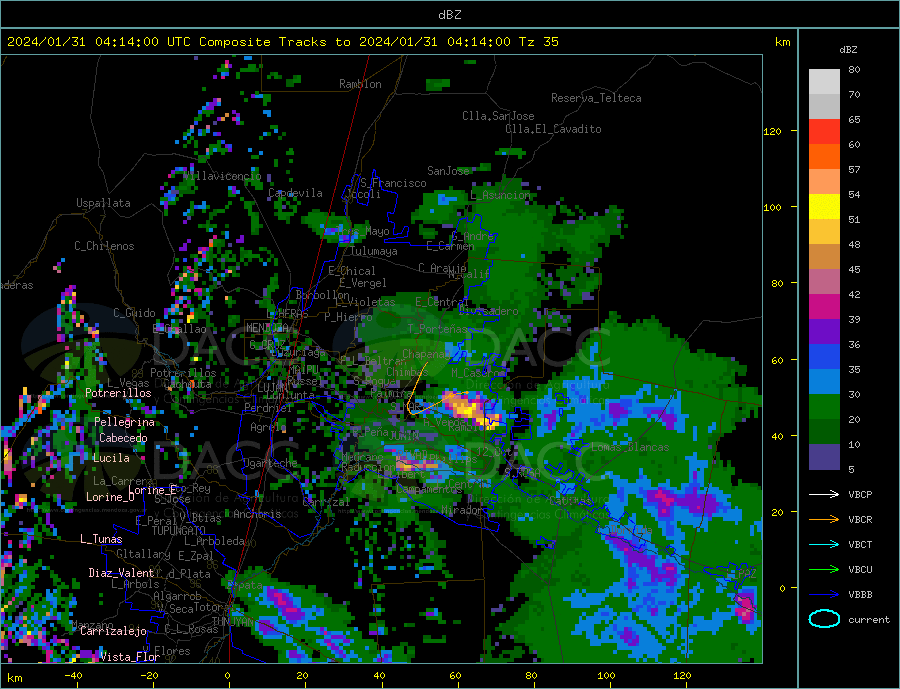The width and height of the screenshot is (900, 689).
Task: Click the Anchoris label
Action: click(x=257, y=514)
